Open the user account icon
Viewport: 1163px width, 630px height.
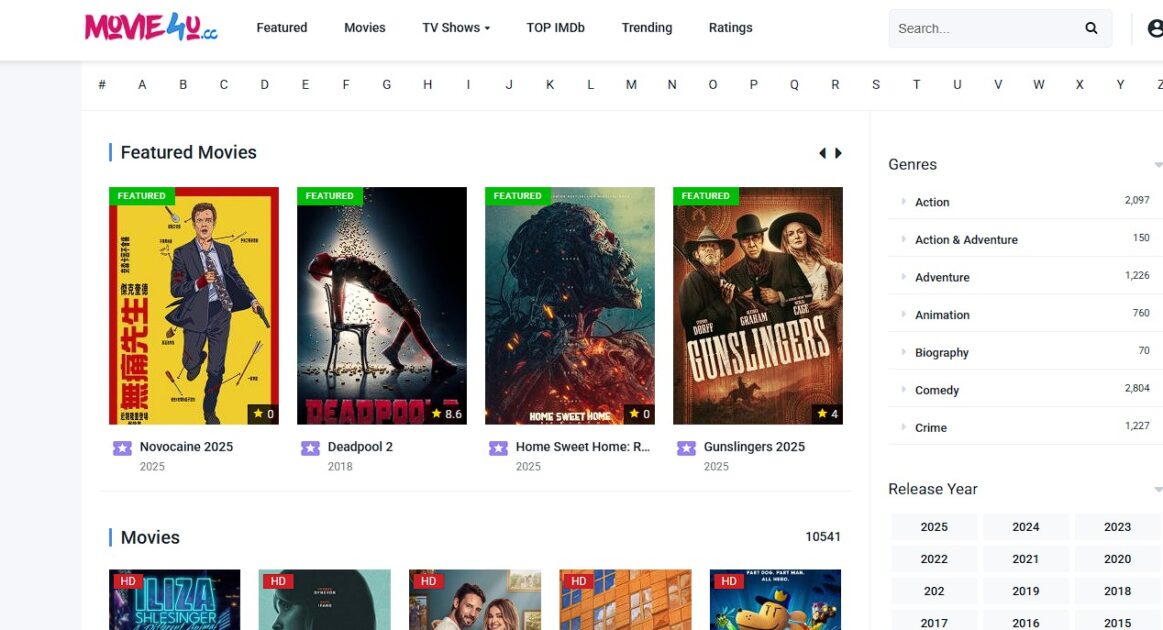click(1156, 28)
